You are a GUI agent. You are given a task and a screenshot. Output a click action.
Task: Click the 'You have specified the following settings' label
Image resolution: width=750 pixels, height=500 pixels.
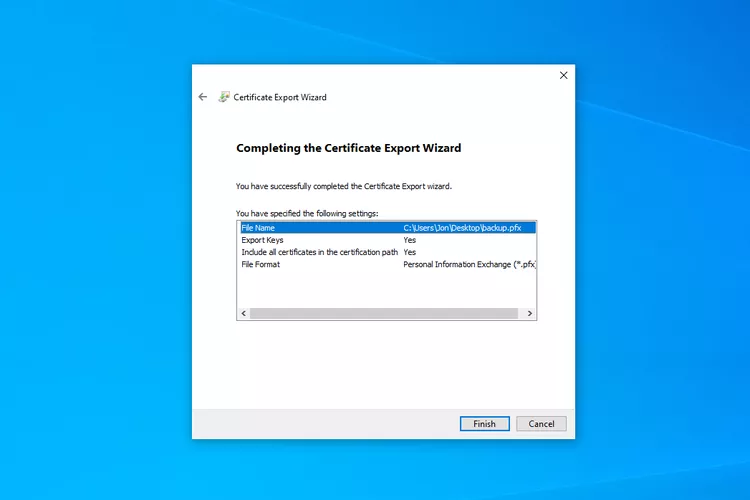pyautogui.click(x=307, y=213)
